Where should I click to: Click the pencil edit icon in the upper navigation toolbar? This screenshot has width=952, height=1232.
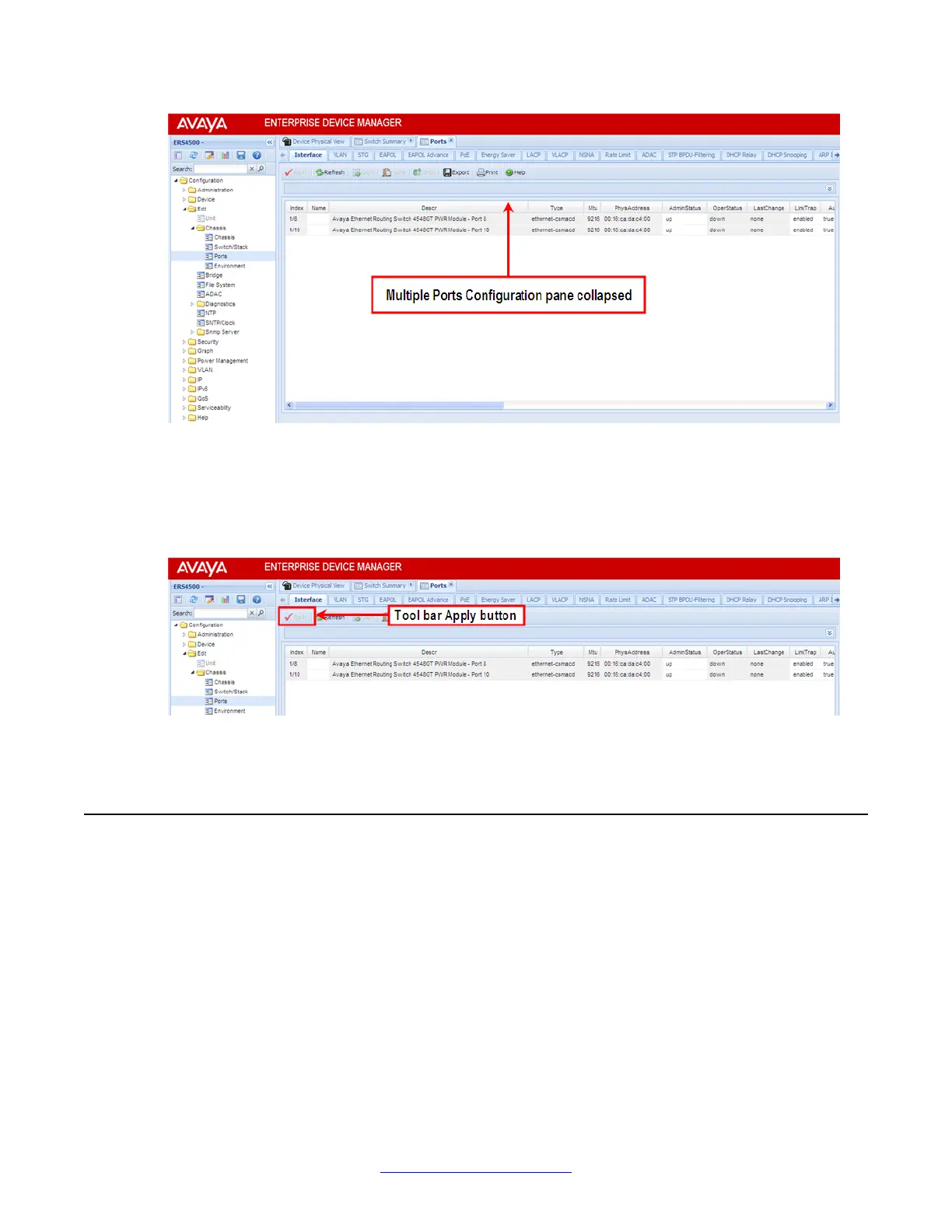tap(209, 156)
